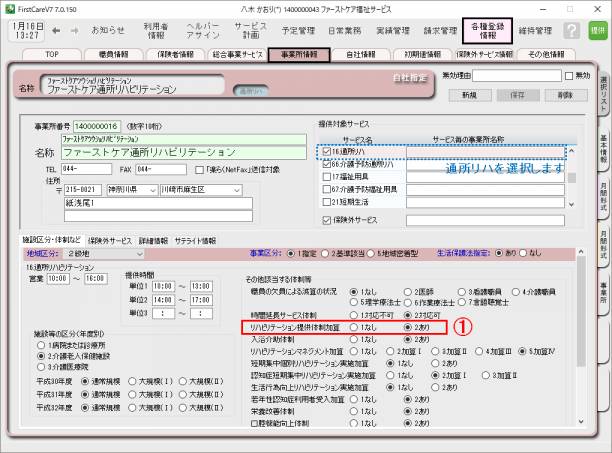The image size is (612, 453).
Task: Switch to the 保険者情報 tab
Action: pos(178,54)
